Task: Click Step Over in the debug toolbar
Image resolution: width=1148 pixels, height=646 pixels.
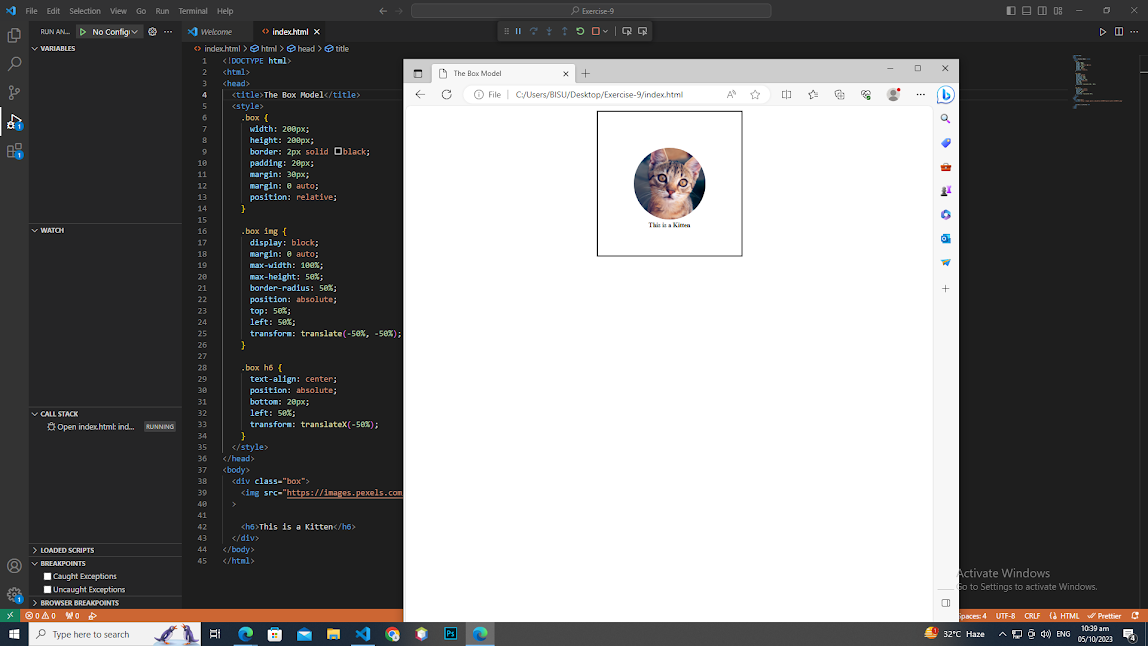Action: [533, 31]
